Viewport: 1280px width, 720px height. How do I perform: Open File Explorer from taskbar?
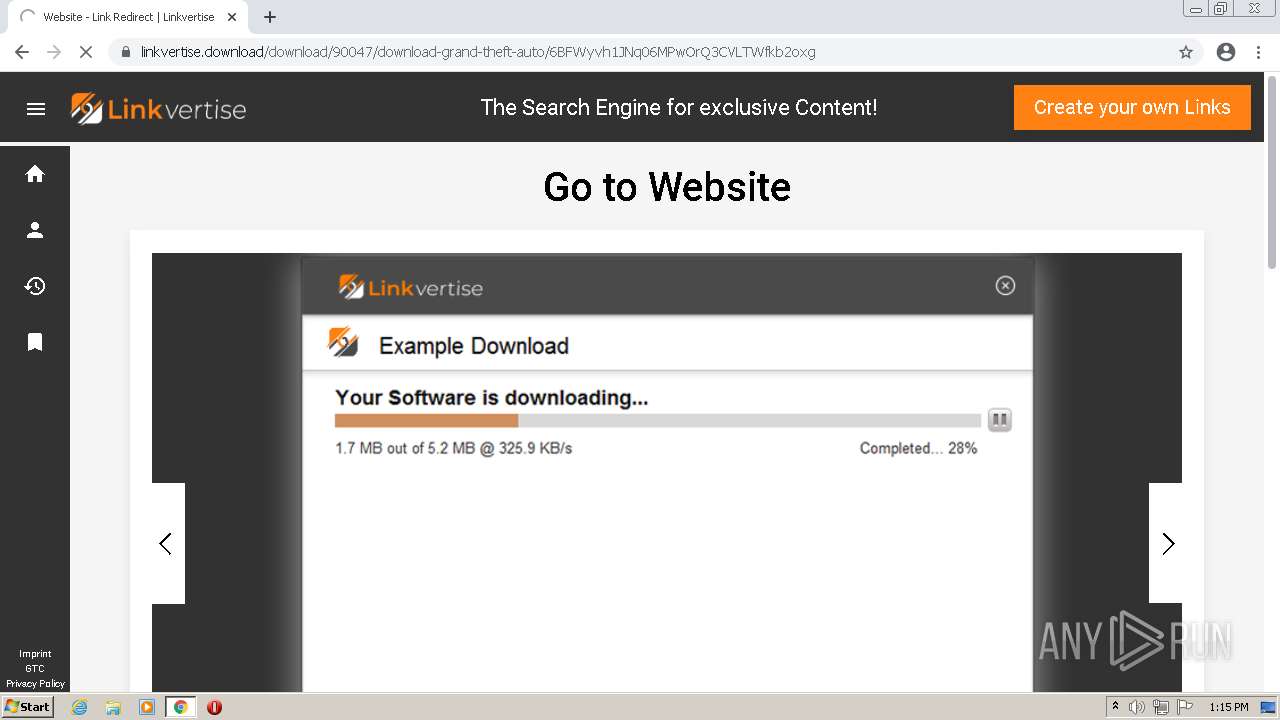(113, 707)
